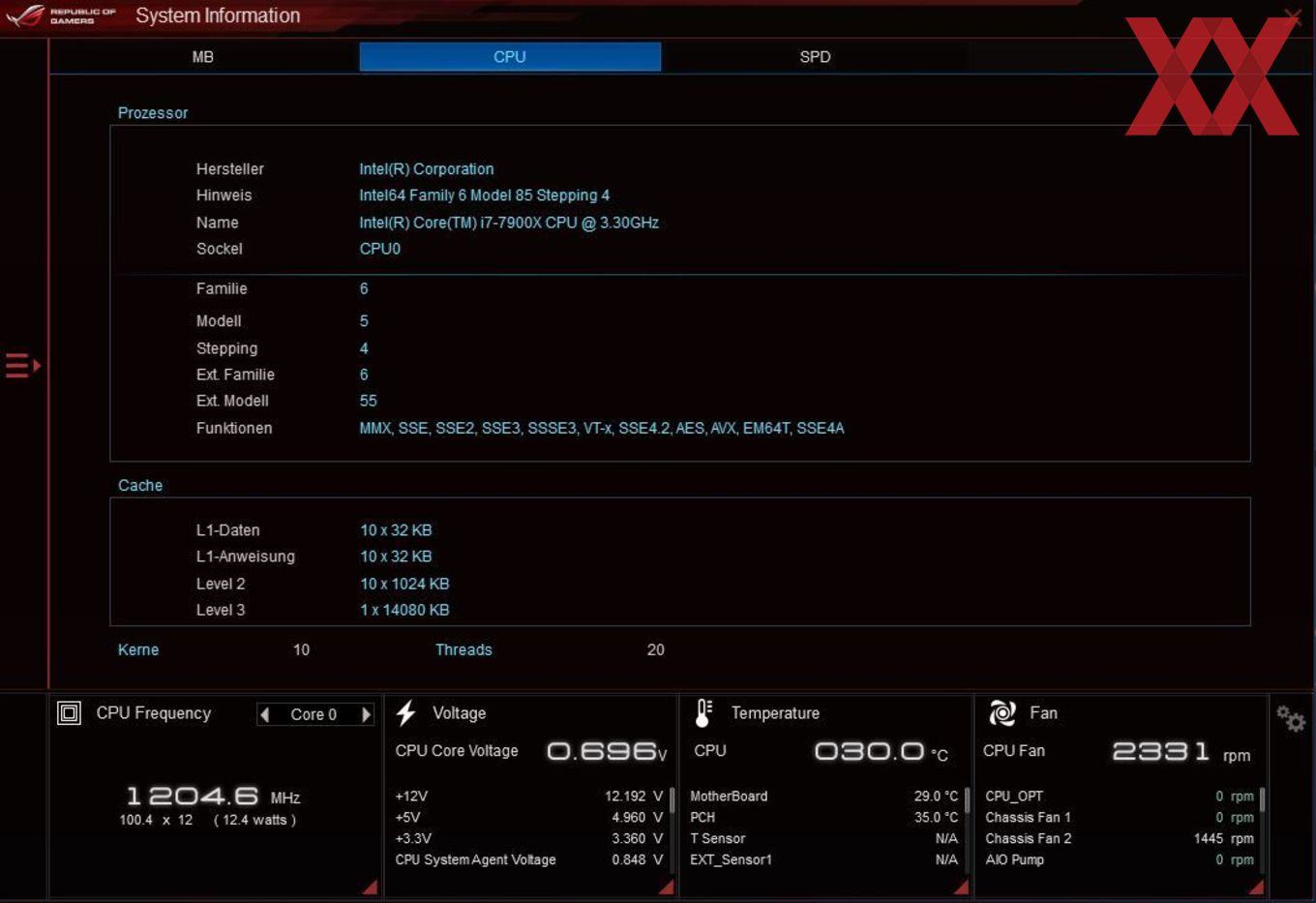Select next core with right arrow

click(366, 714)
